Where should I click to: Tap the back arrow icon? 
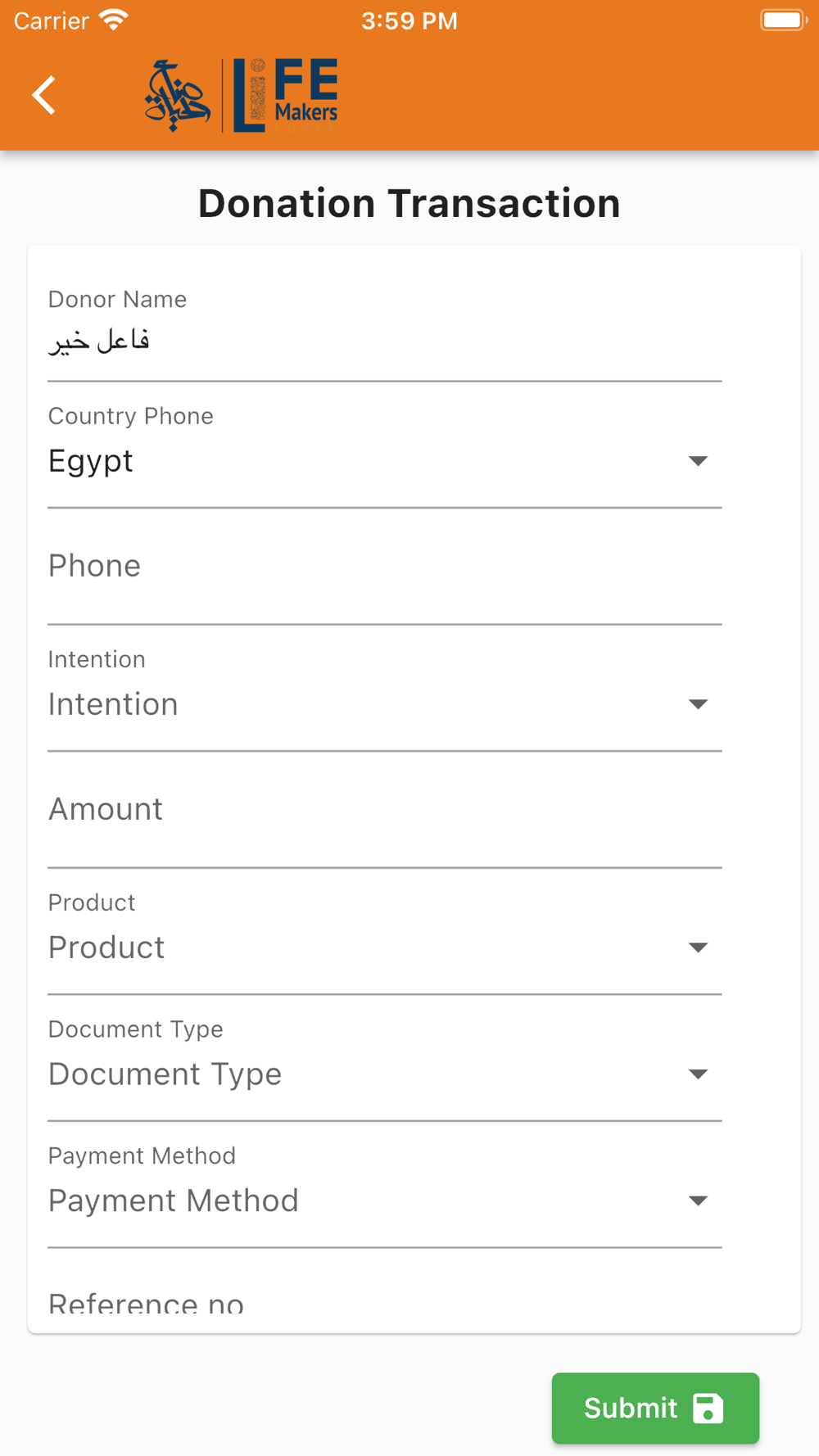click(43, 95)
